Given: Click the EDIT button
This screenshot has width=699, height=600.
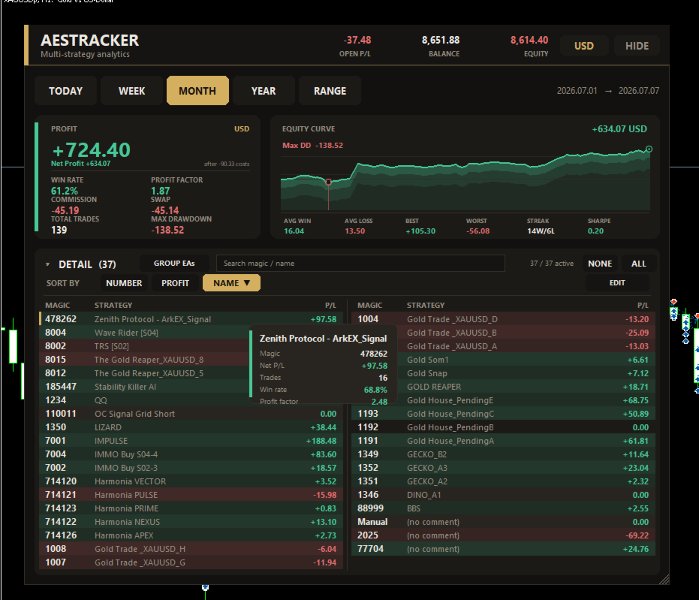Looking at the screenshot, I should [617, 283].
